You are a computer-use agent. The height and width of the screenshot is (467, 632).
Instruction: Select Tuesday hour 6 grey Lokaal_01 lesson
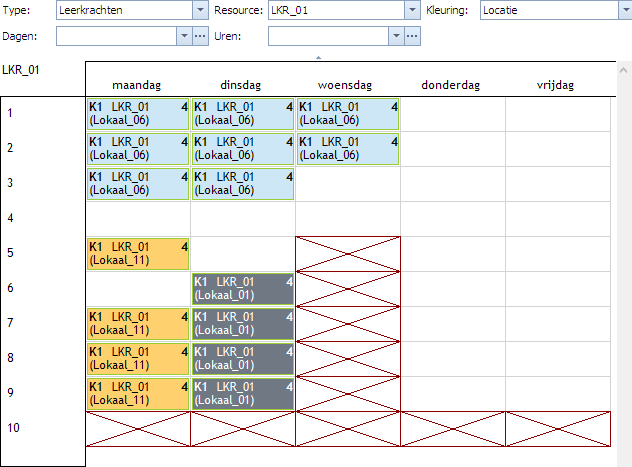click(243, 289)
